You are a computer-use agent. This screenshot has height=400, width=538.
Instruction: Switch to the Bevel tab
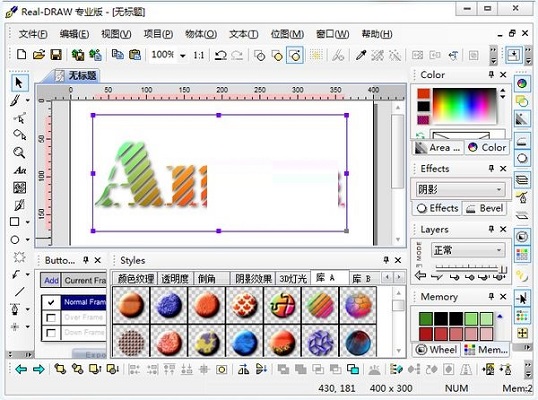click(x=484, y=208)
